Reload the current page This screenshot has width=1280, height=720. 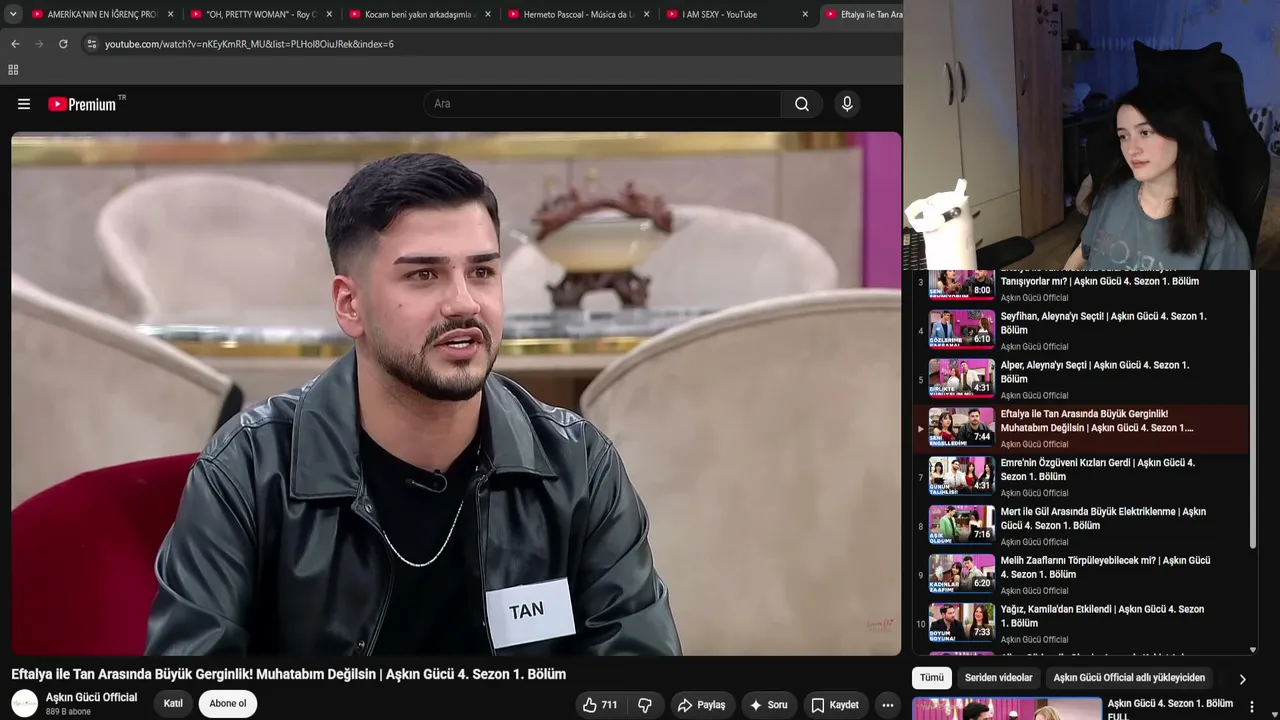pos(63,44)
